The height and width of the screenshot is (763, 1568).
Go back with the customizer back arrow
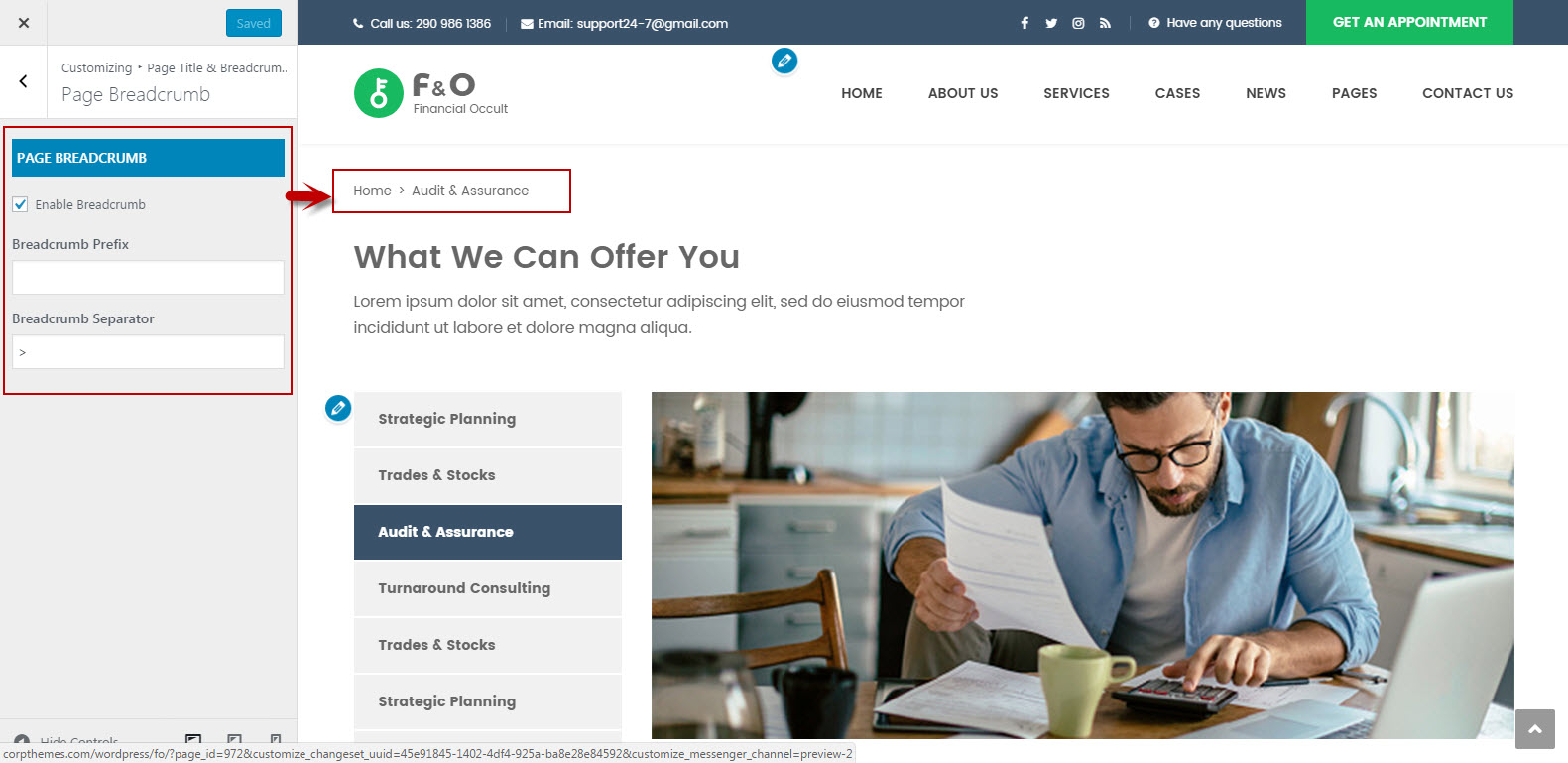coord(24,81)
